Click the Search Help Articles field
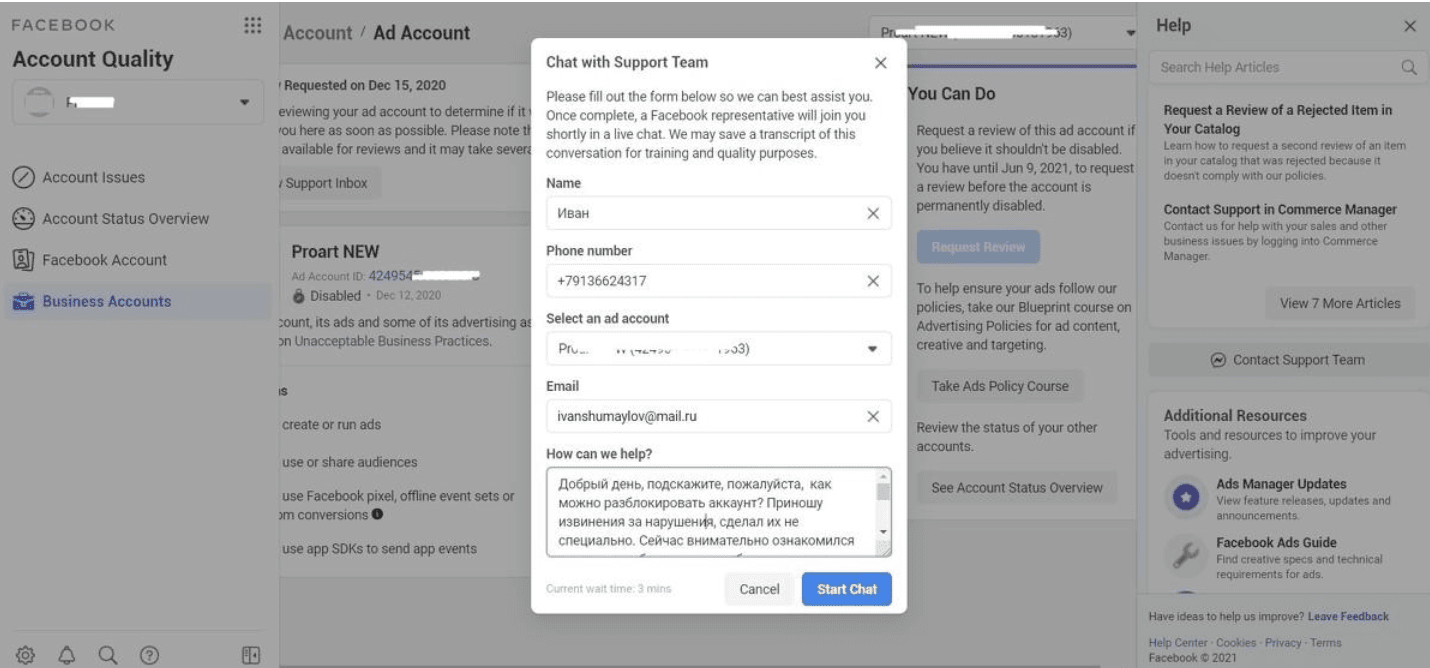1430x668 pixels. point(1287,68)
